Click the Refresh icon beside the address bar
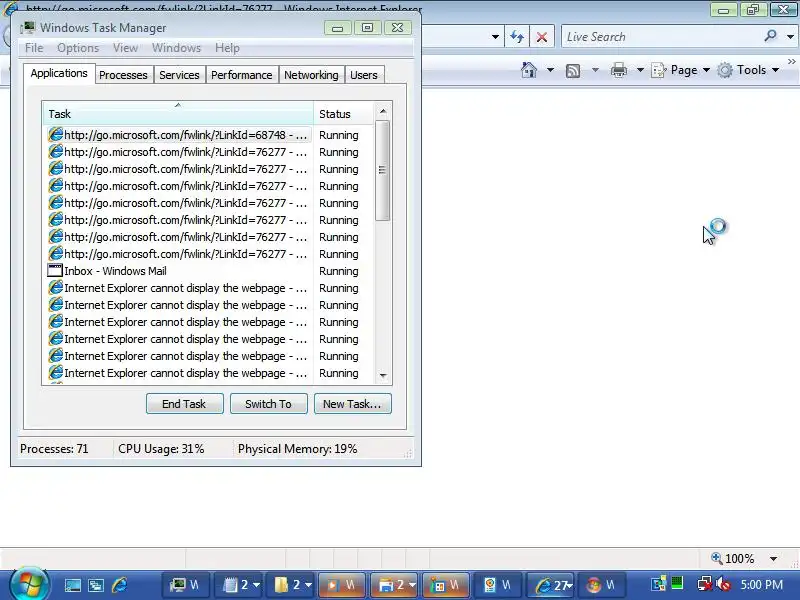Image resolution: width=800 pixels, height=600 pixels. coord(517,37)
